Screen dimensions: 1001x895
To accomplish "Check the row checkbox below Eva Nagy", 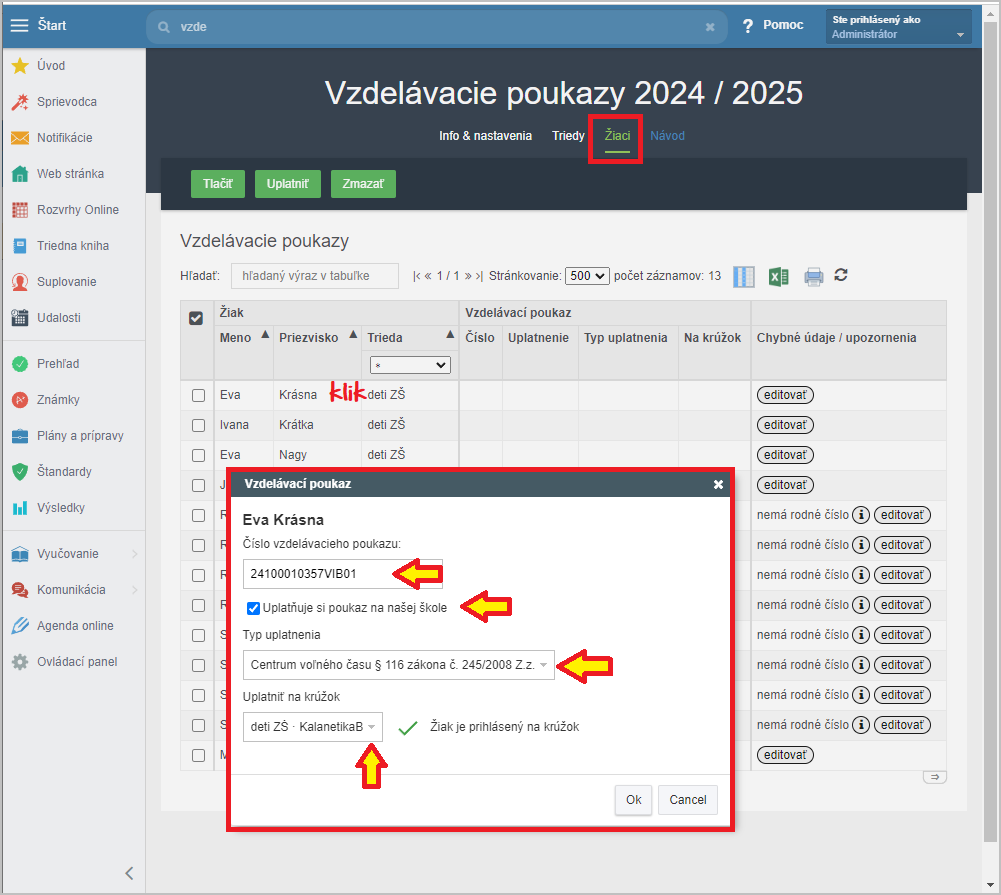I will coord(199,485).
